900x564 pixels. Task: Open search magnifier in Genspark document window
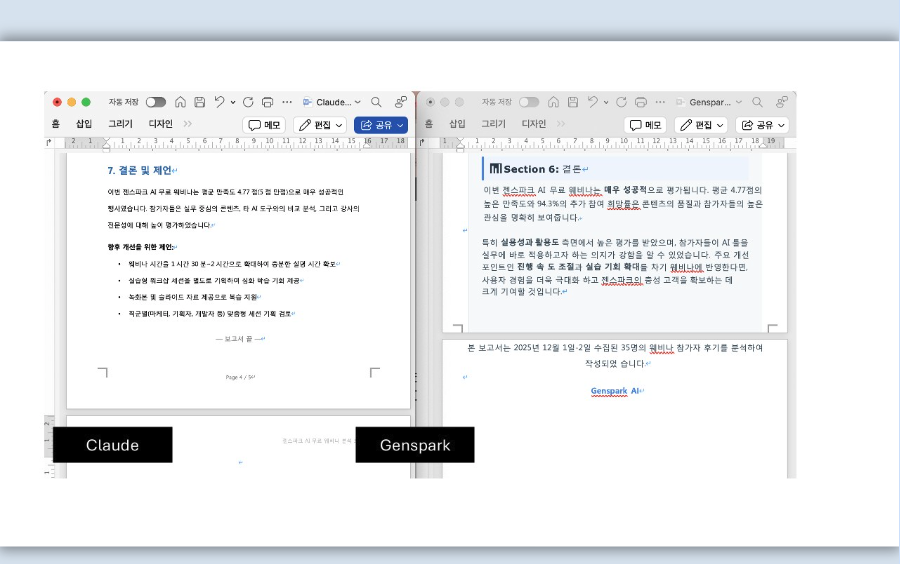757,102
